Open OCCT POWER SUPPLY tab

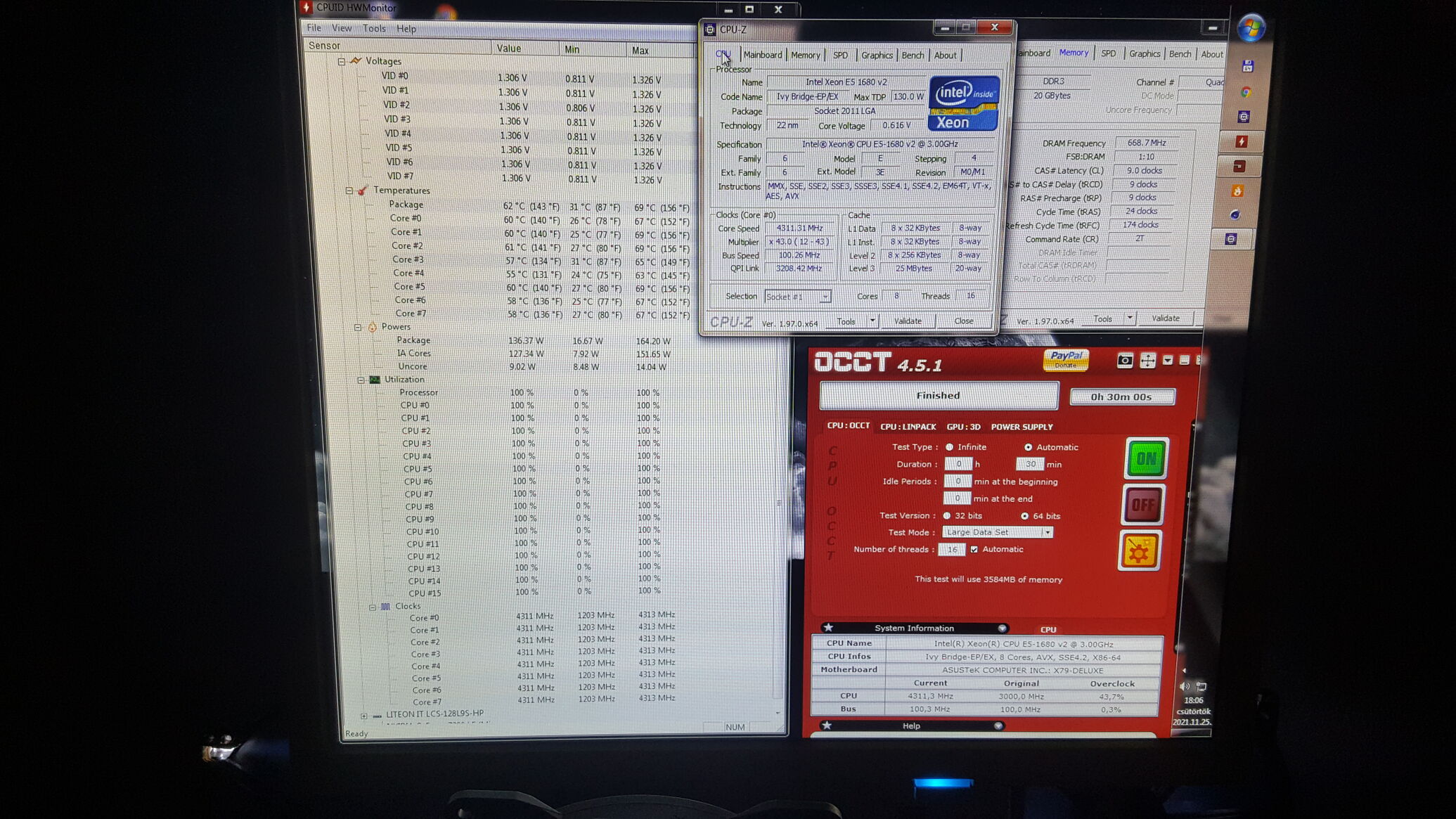point(1022,427)
